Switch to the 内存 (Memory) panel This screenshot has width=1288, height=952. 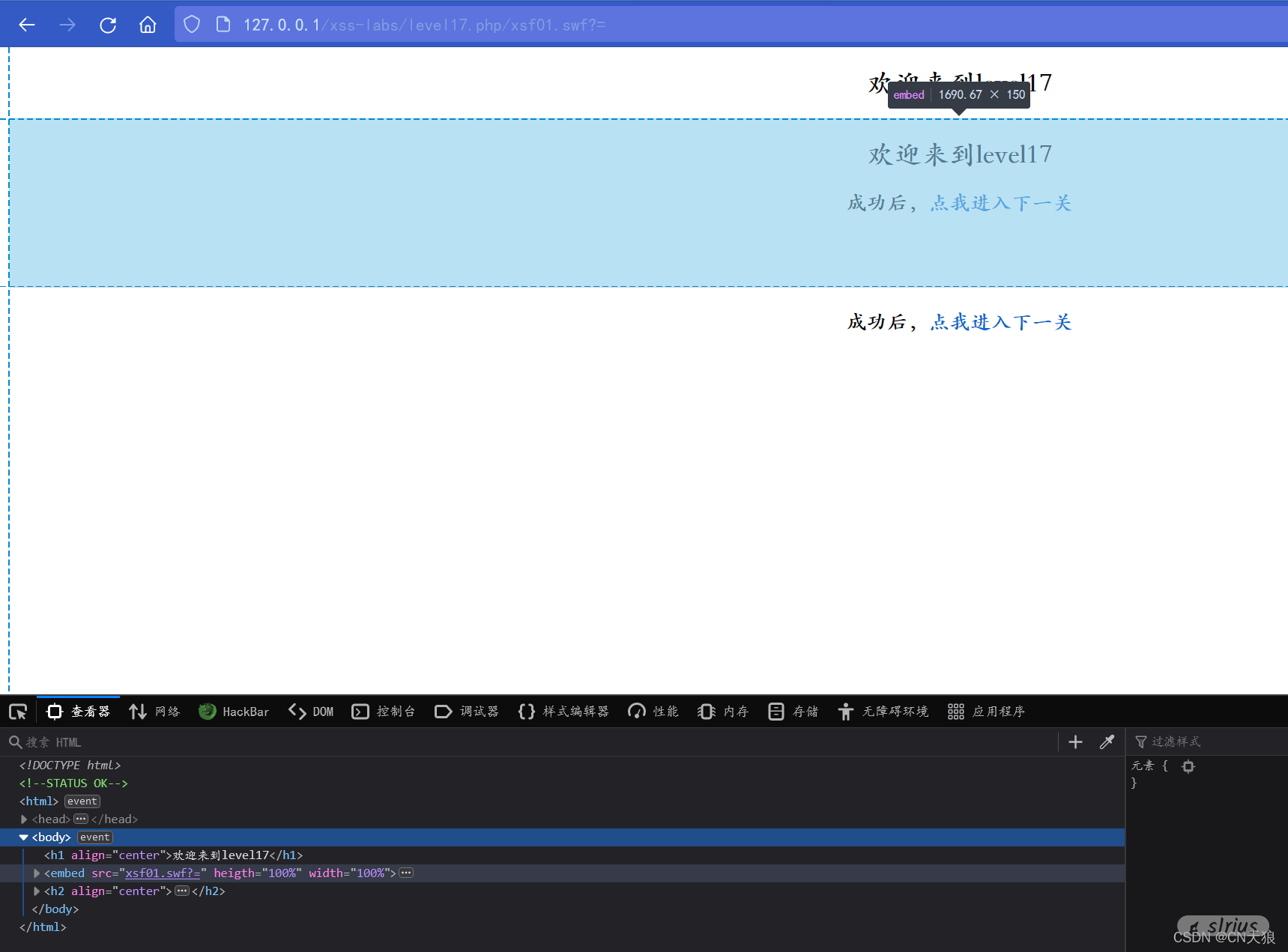(722, 712)
